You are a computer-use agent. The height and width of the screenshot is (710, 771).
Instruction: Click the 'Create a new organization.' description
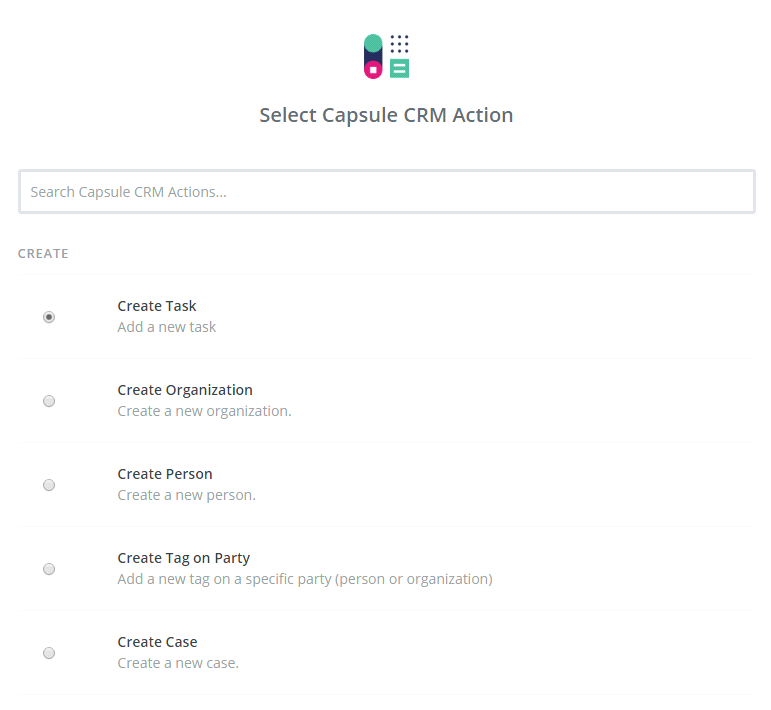point(204,411)
